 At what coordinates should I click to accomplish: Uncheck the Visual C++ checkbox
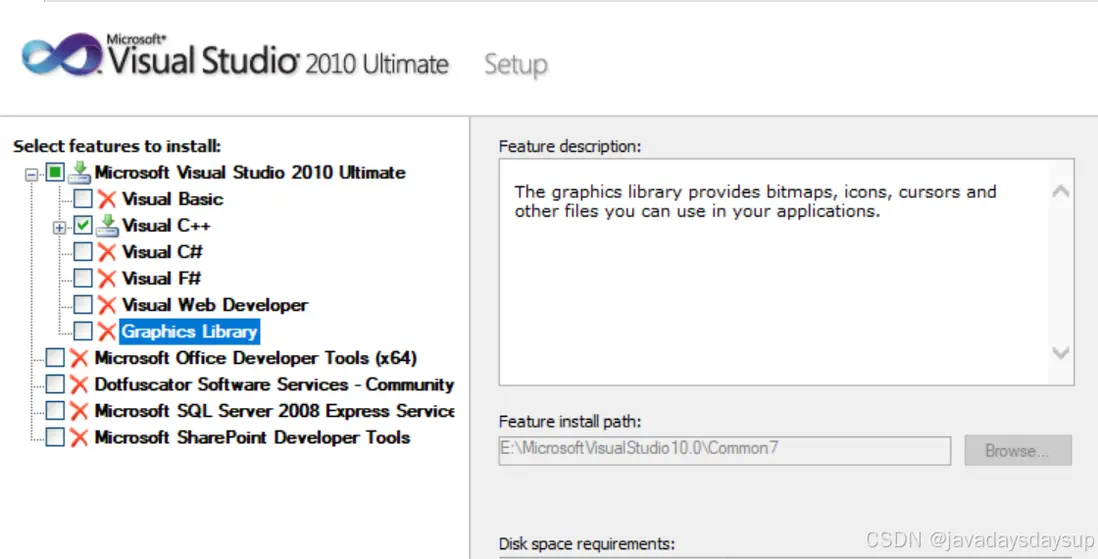click(x=83, y=225)
